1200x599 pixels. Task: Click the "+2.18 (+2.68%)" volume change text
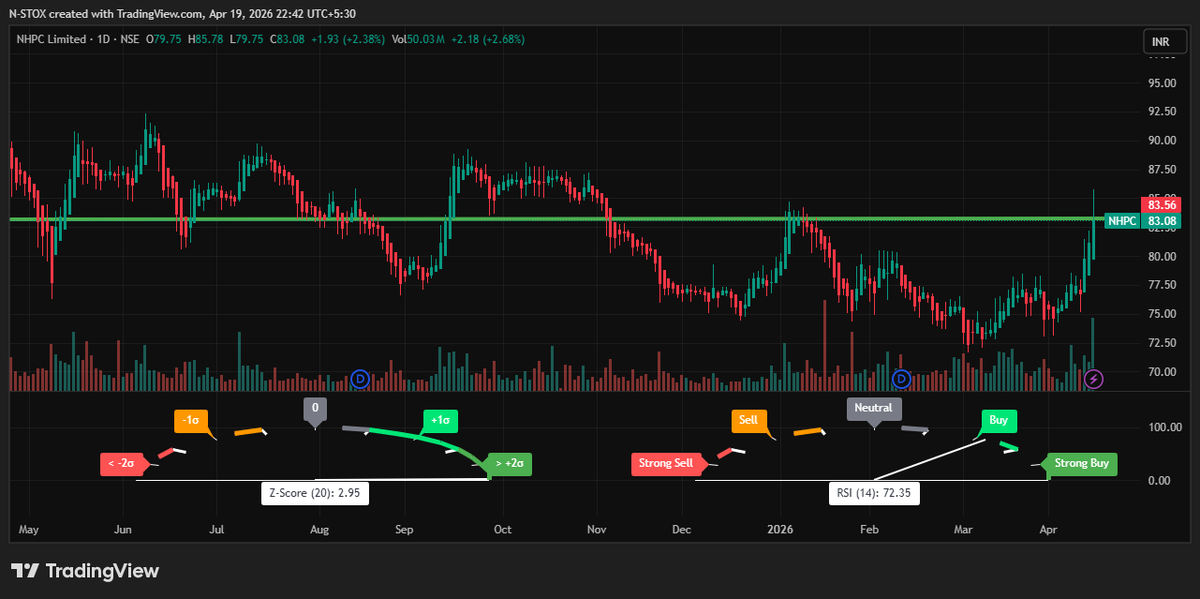click(x=490, y=39)
